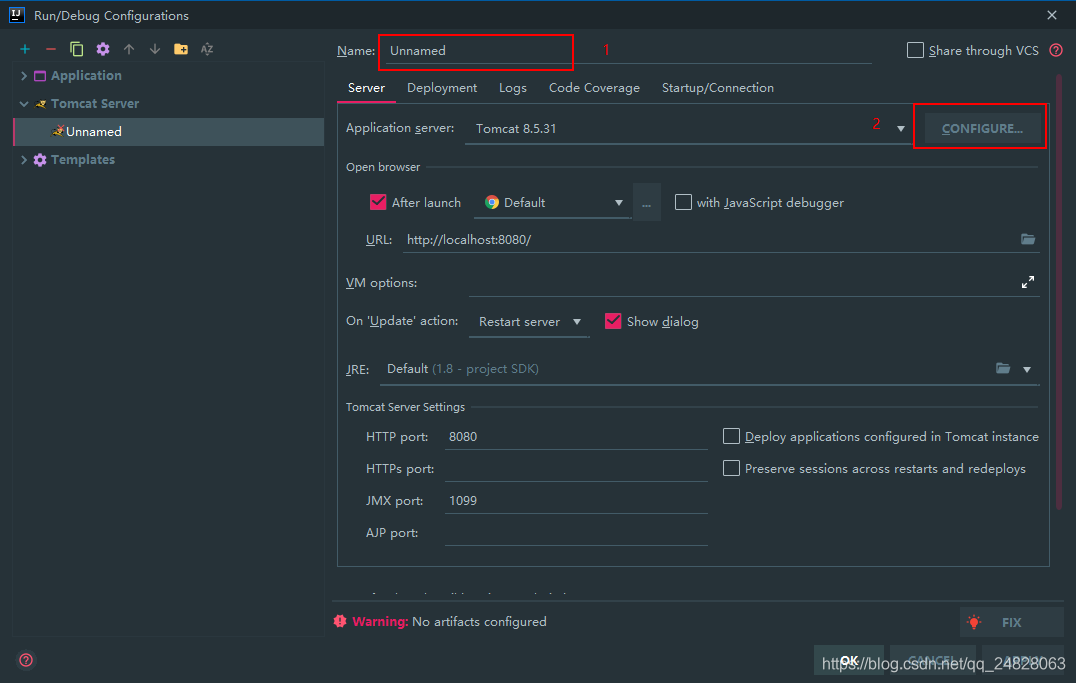Select the Unnamed configuration in the tree
Viewport: 1076px width, 683px height.
click(x=169, y=132)
